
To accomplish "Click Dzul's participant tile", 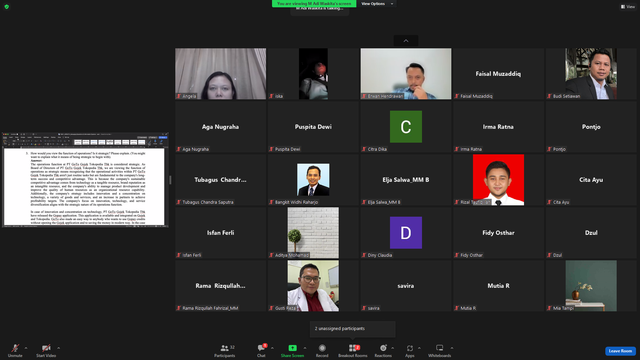I will point(591,233).
